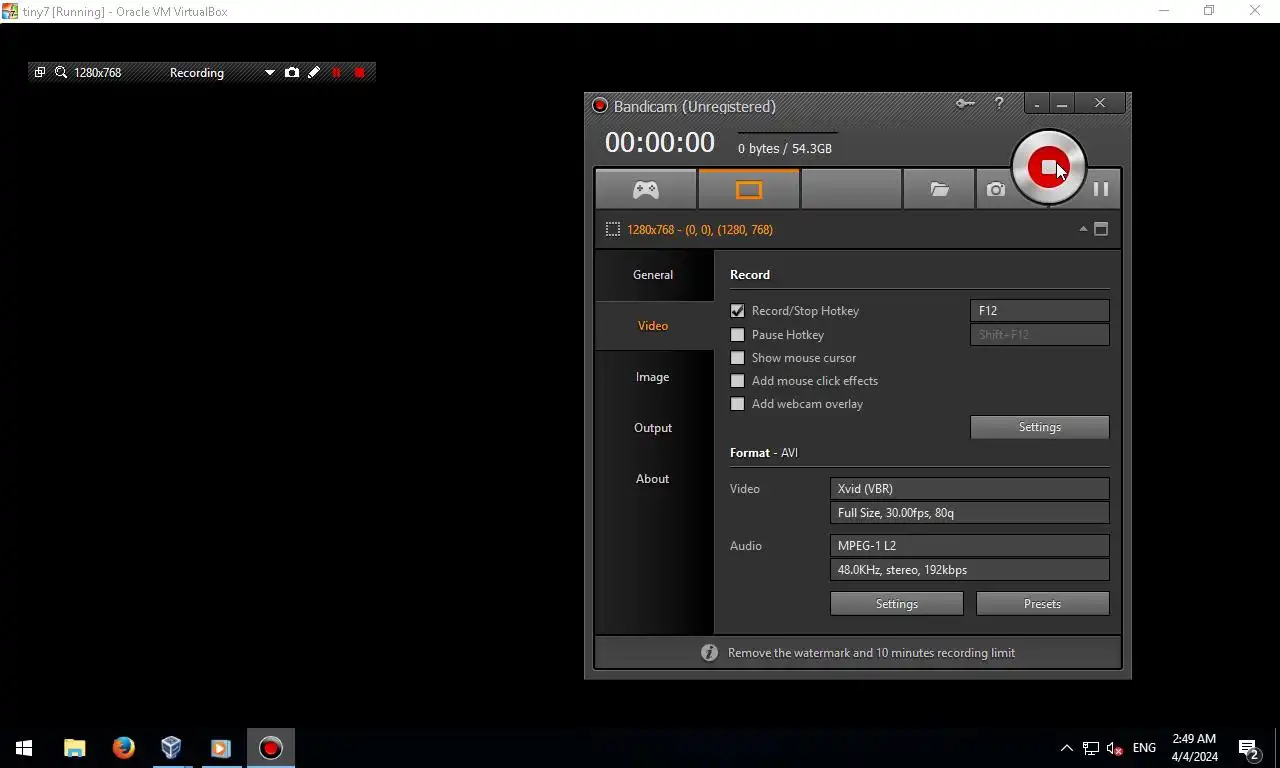
Task: Collapse panel using the small up arrow
Action: (x=1083, y=229)
